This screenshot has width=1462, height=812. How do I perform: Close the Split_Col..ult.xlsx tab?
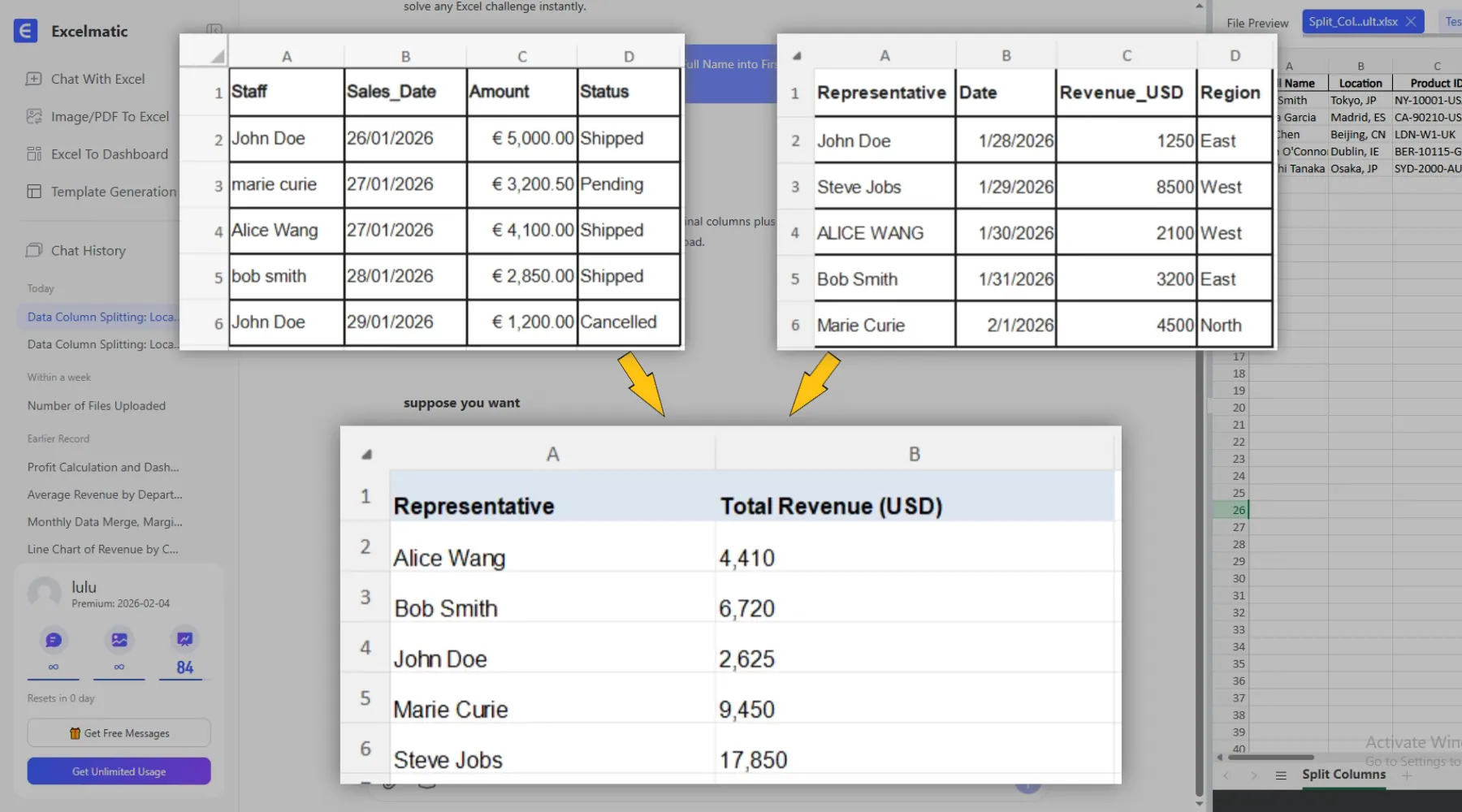[1411, 22]
